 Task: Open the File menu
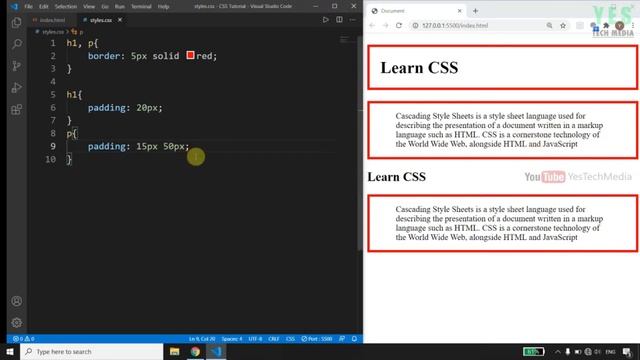tap(29, 7)
